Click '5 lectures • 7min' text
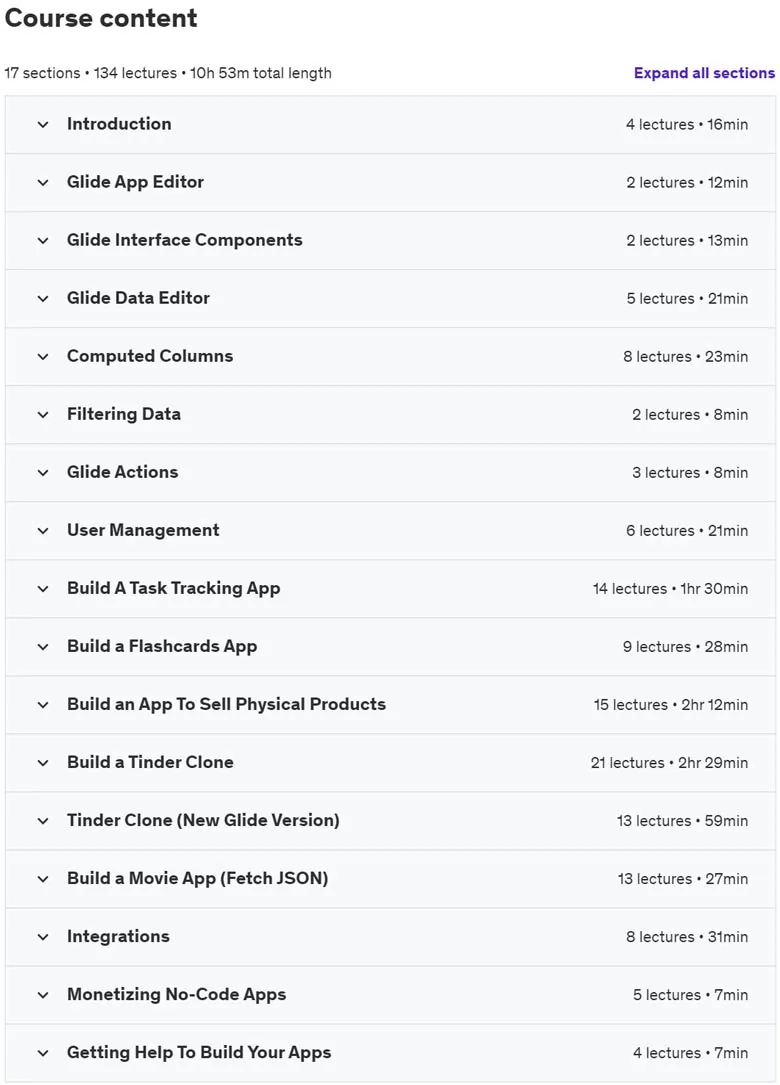This screenshot has height=1085, width=780. click(x=690, y=995)
